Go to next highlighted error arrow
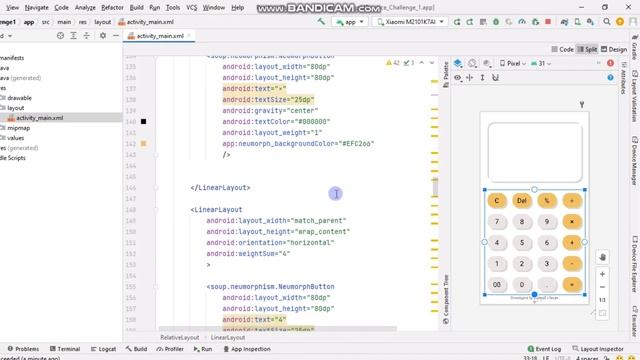This screenshot has width=640, height=360. [432, 63]
